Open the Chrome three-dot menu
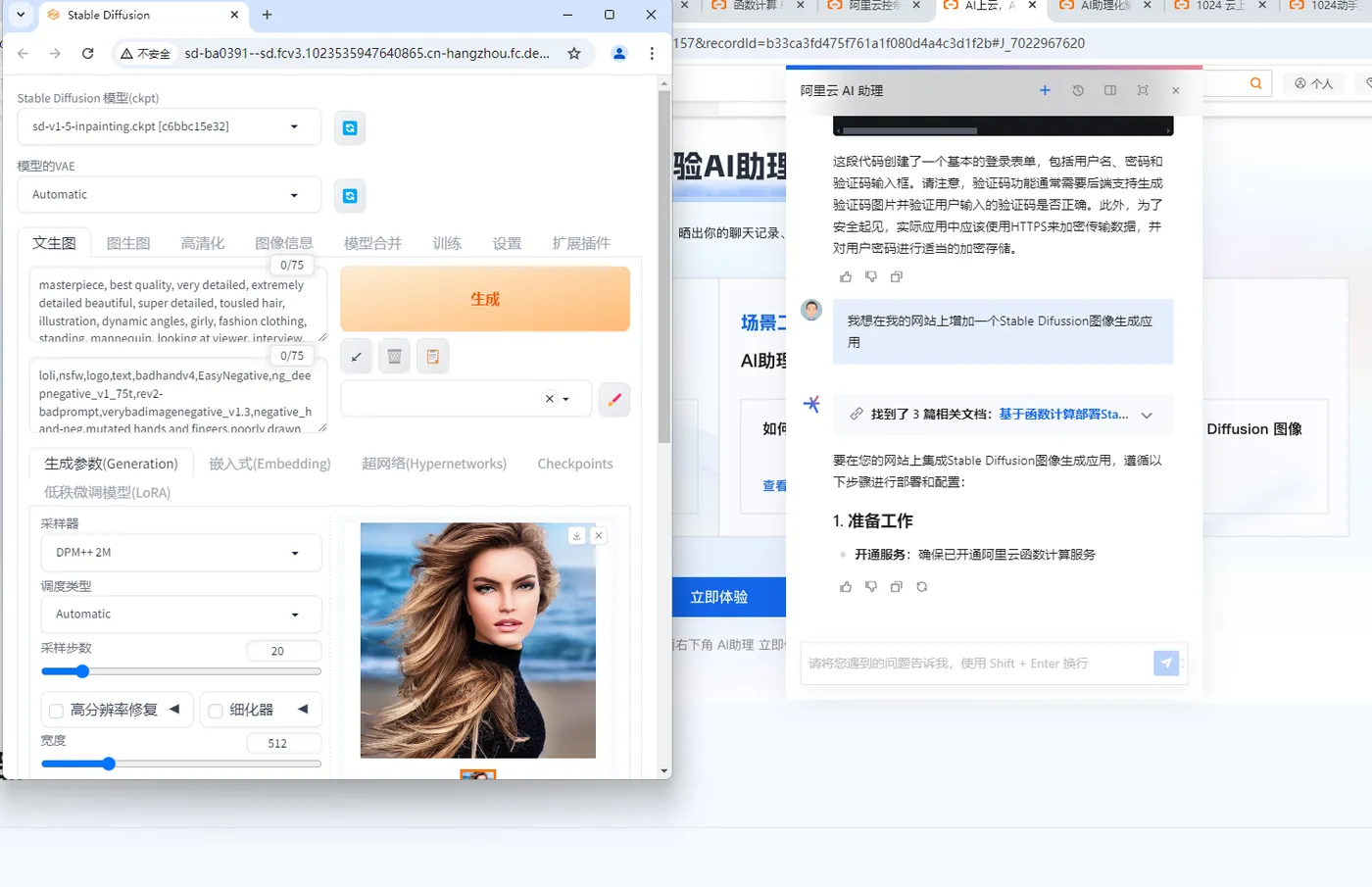Screen dimensions: 1372x887 point(652,54)
